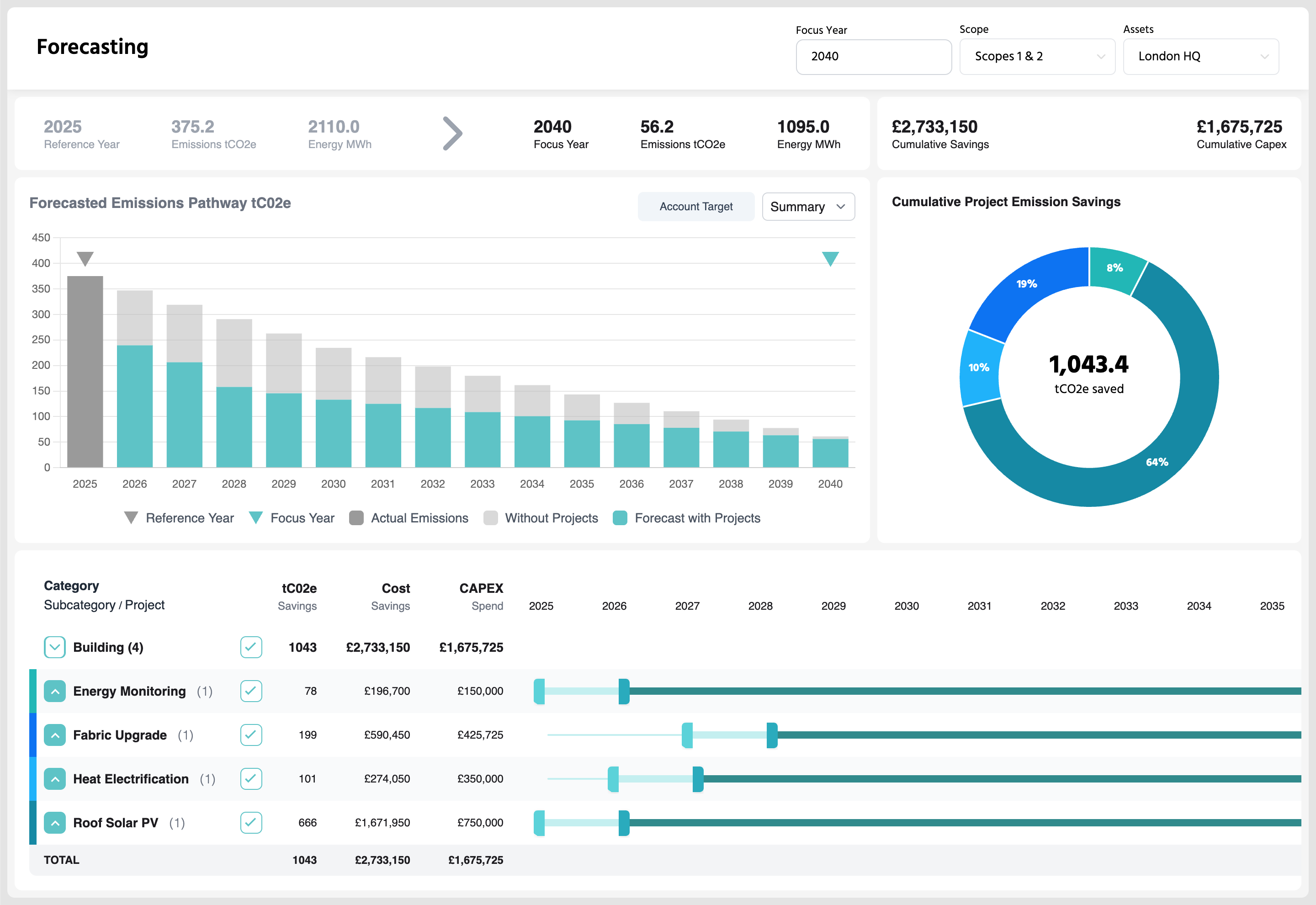Expand the Roof Solar PV subcategory
Viewport: 1316px width, 905px height.
point(54,823)
